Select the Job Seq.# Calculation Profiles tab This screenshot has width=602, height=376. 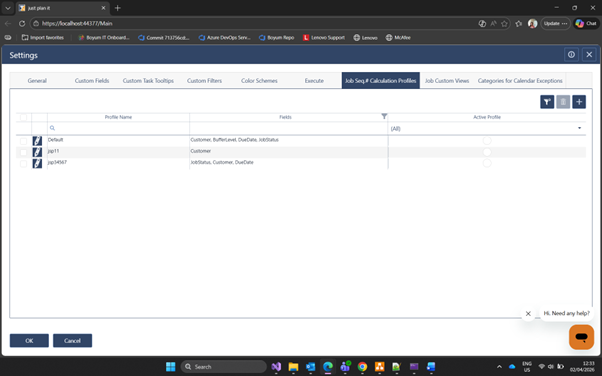click(380, 81)
